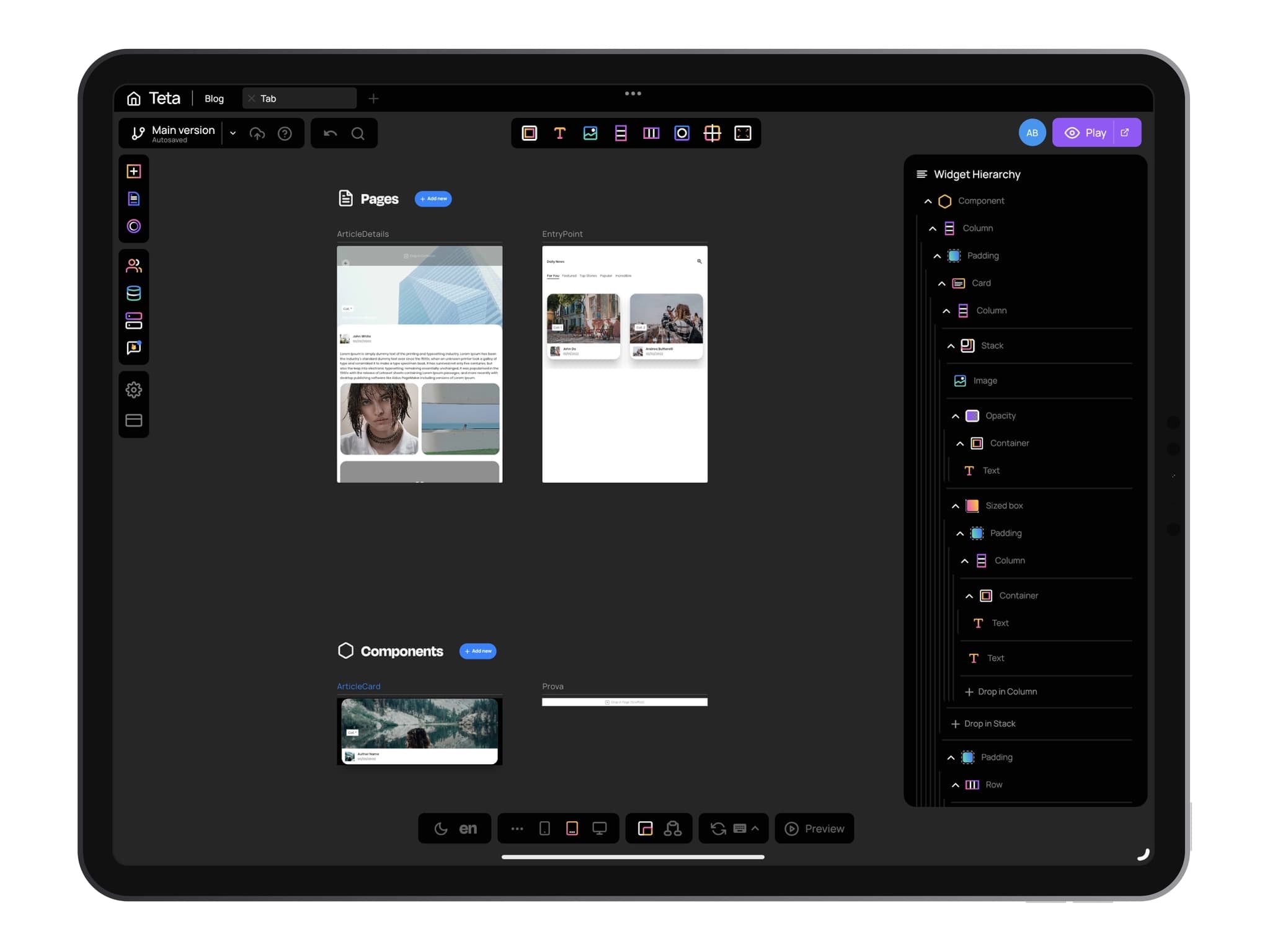The width and height of the screenshot is (1270, 952).
Task: Select the Image widget in the toolbar
Action: (590, 133)
